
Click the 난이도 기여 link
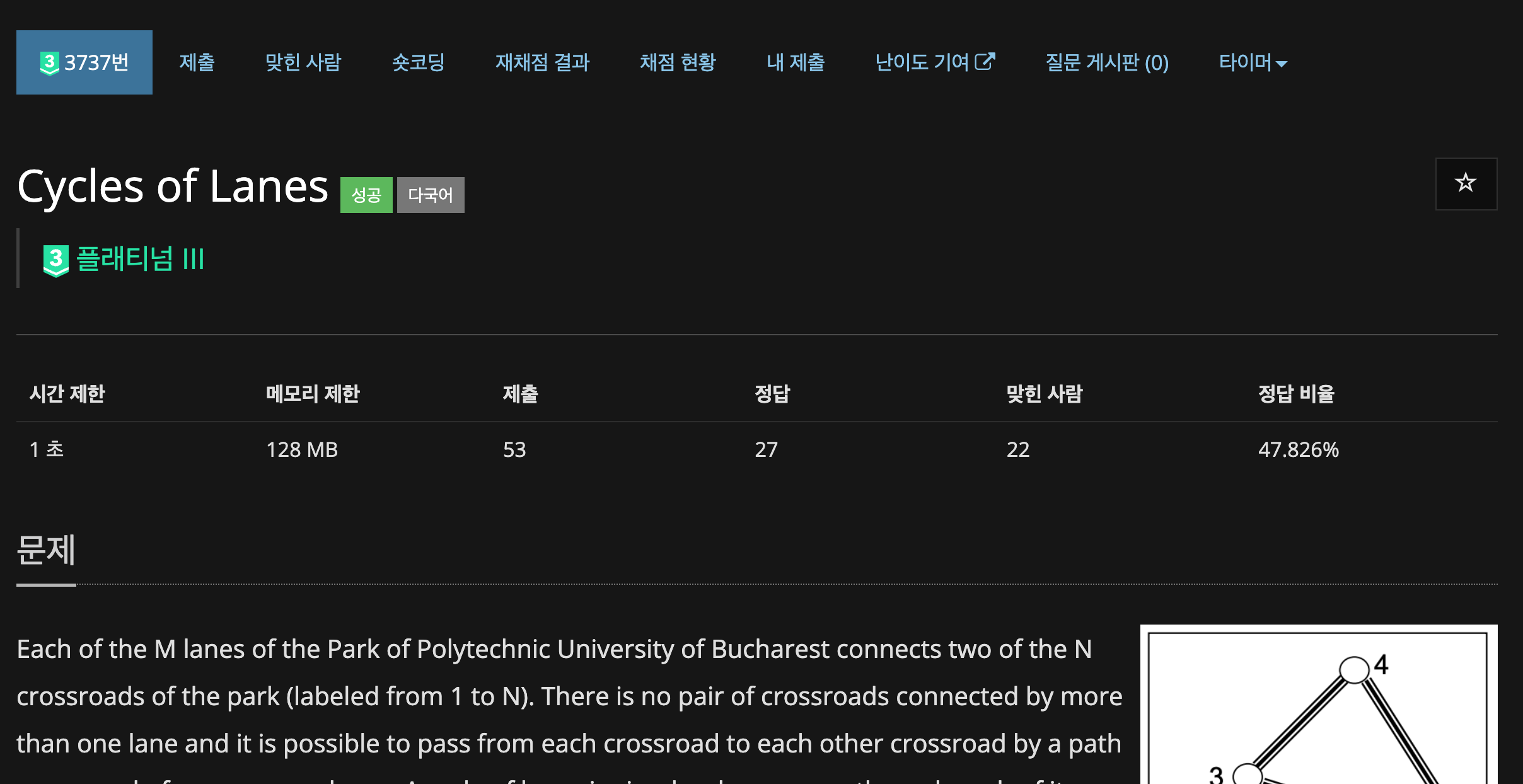point(922,62)
